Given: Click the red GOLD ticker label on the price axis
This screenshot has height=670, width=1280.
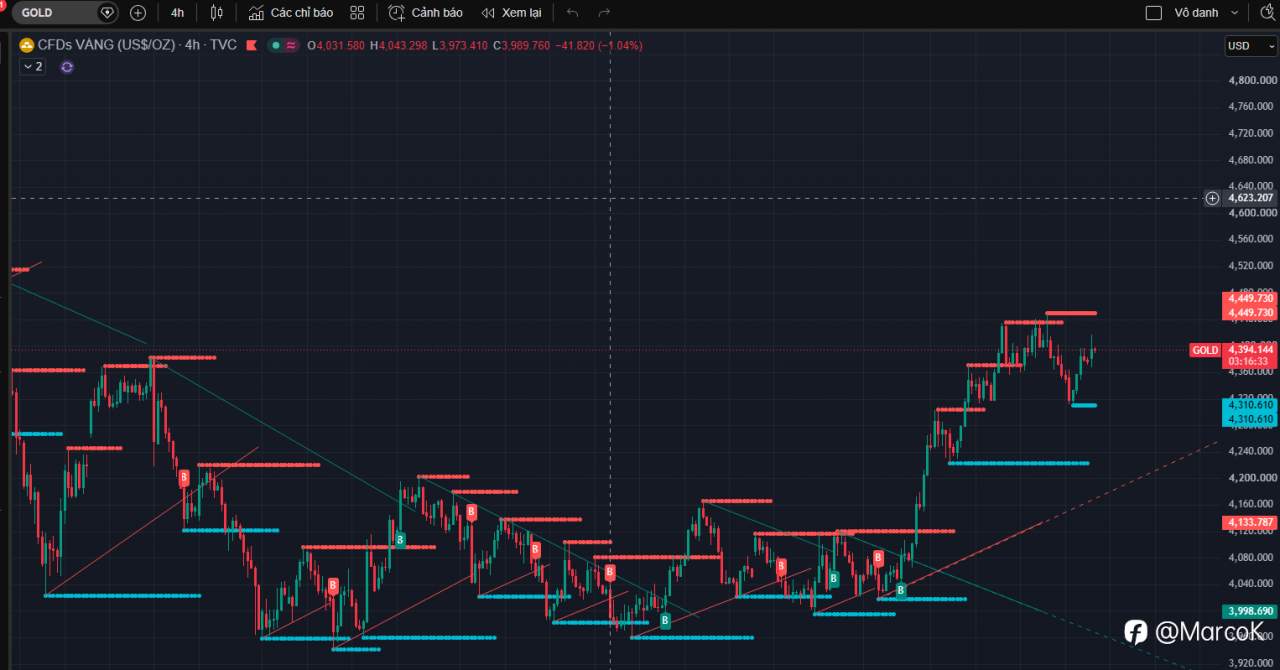Looking at the screenshot, I should (1205, 350).
